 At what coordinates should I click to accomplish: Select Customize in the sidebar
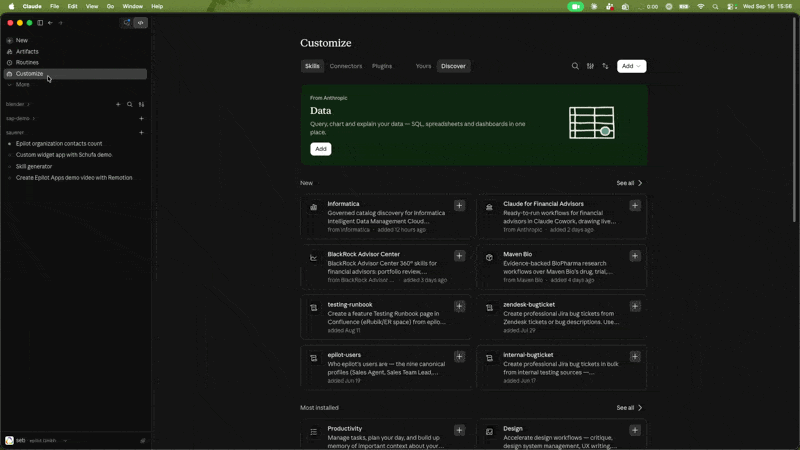pyautogui.click(x=75, y=73)
